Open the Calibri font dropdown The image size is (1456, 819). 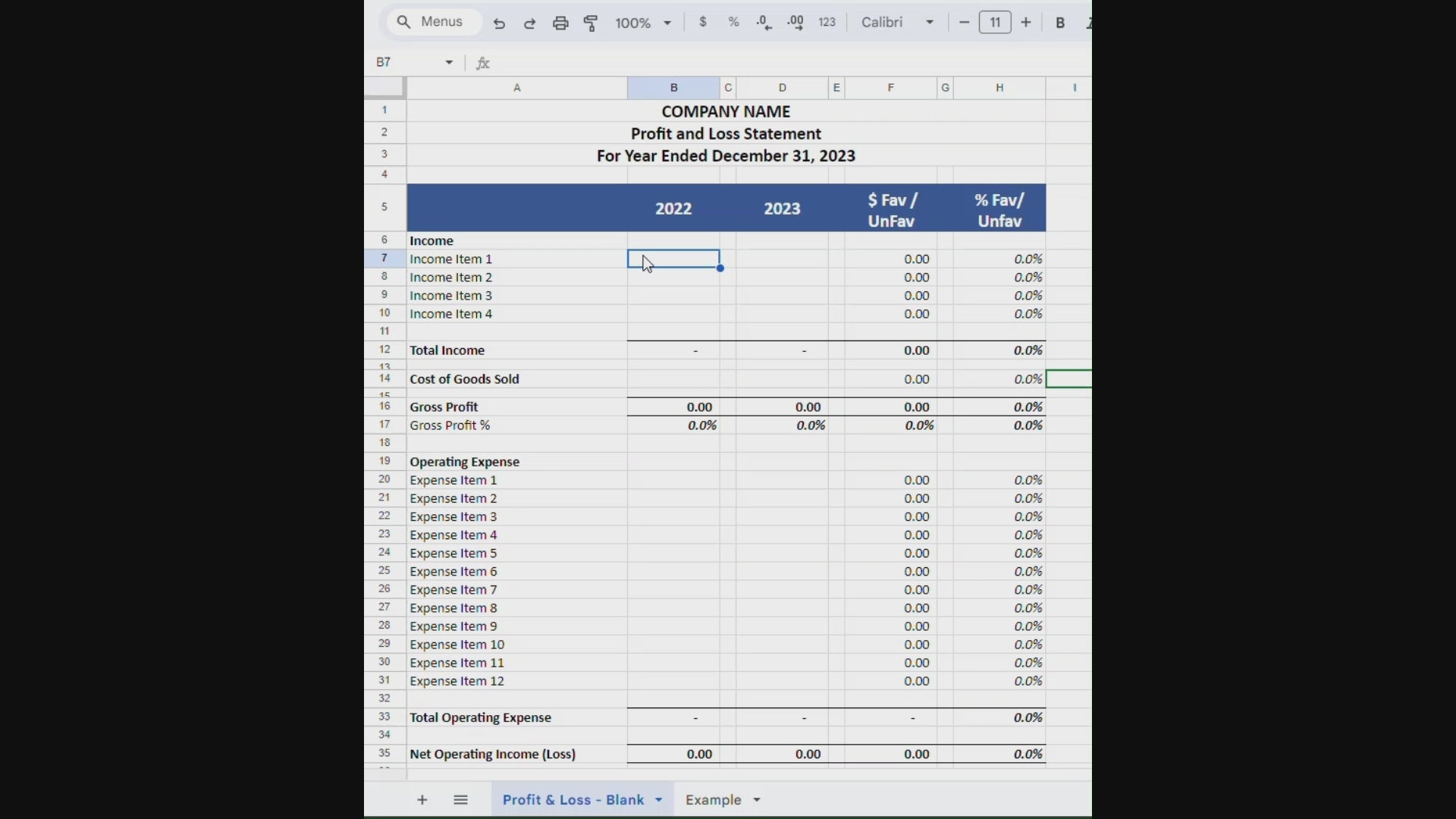897,22
